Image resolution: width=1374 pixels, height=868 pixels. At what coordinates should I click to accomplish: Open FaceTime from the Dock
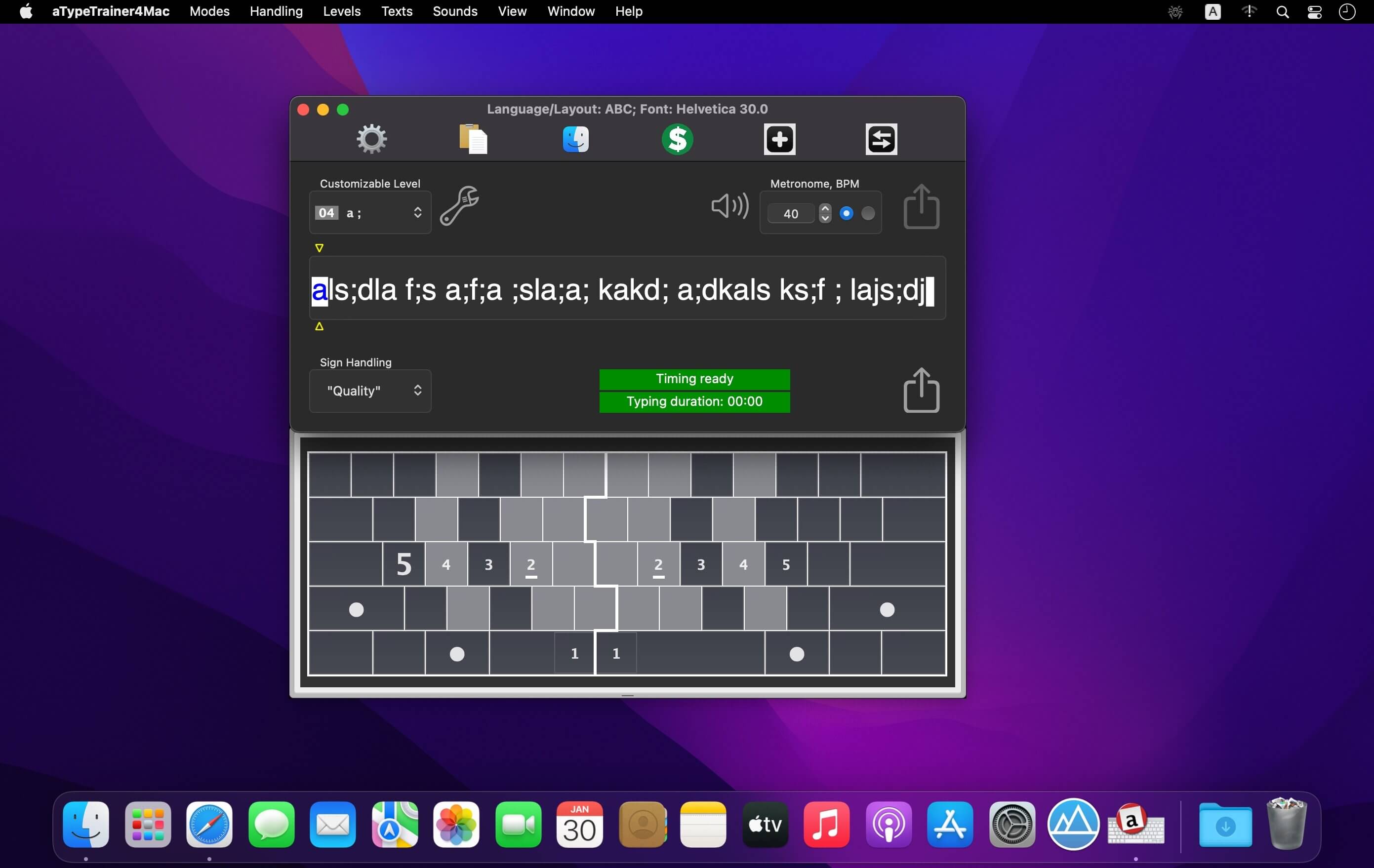pyautogui.click(x=518, y=824)
